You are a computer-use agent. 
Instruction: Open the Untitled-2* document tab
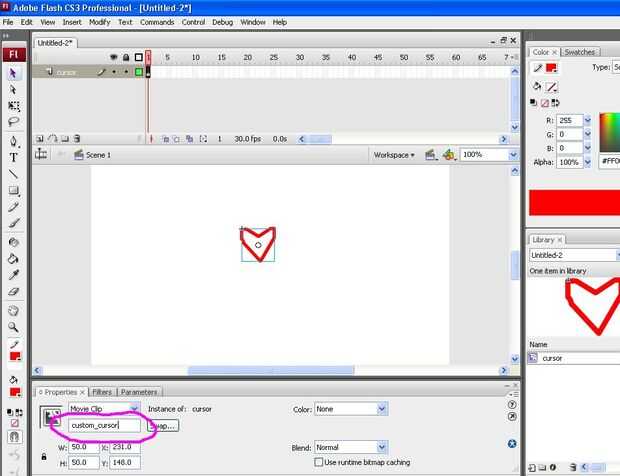(55, 43)
